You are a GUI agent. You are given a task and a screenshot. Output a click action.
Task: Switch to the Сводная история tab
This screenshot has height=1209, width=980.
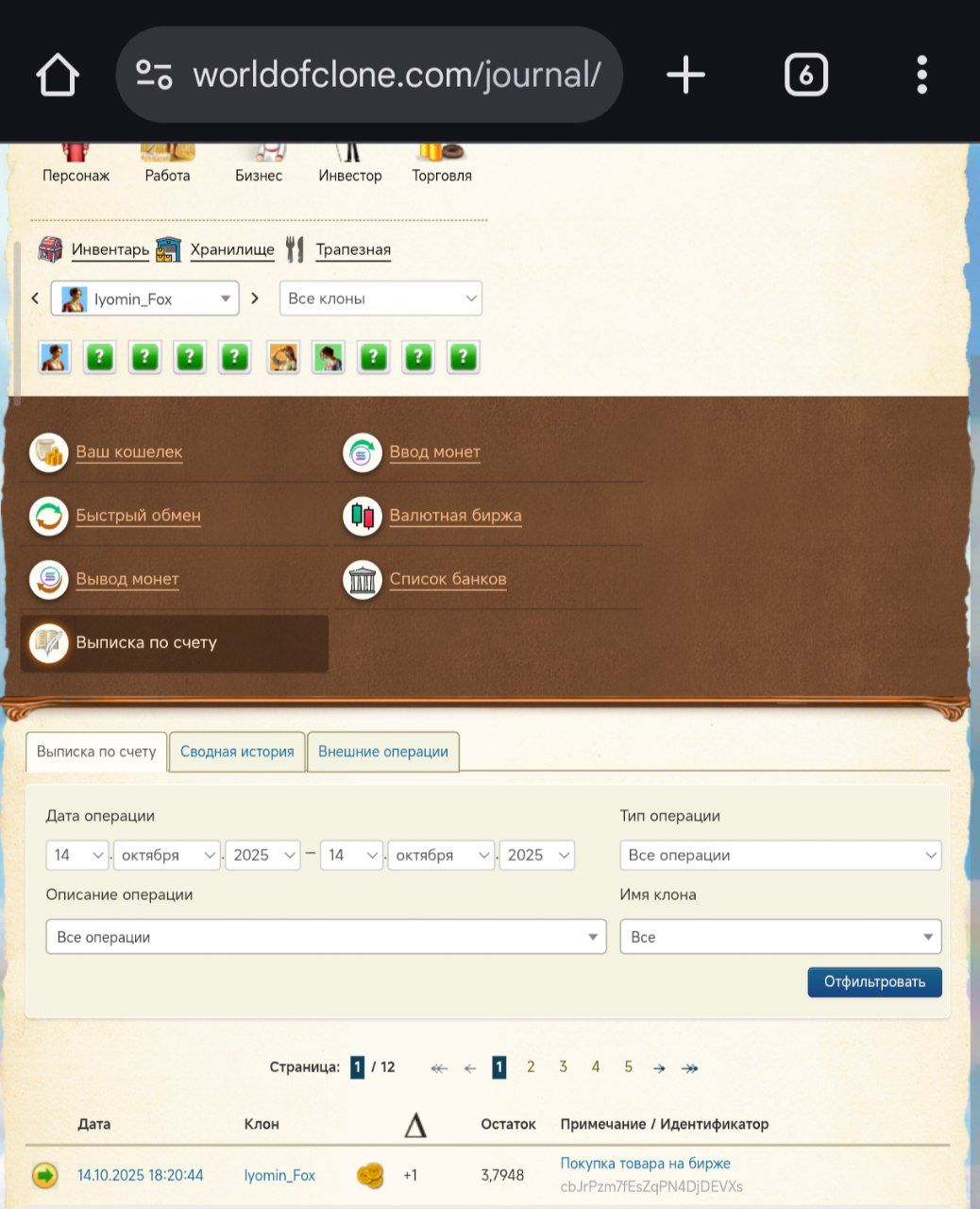click(237, 752)
